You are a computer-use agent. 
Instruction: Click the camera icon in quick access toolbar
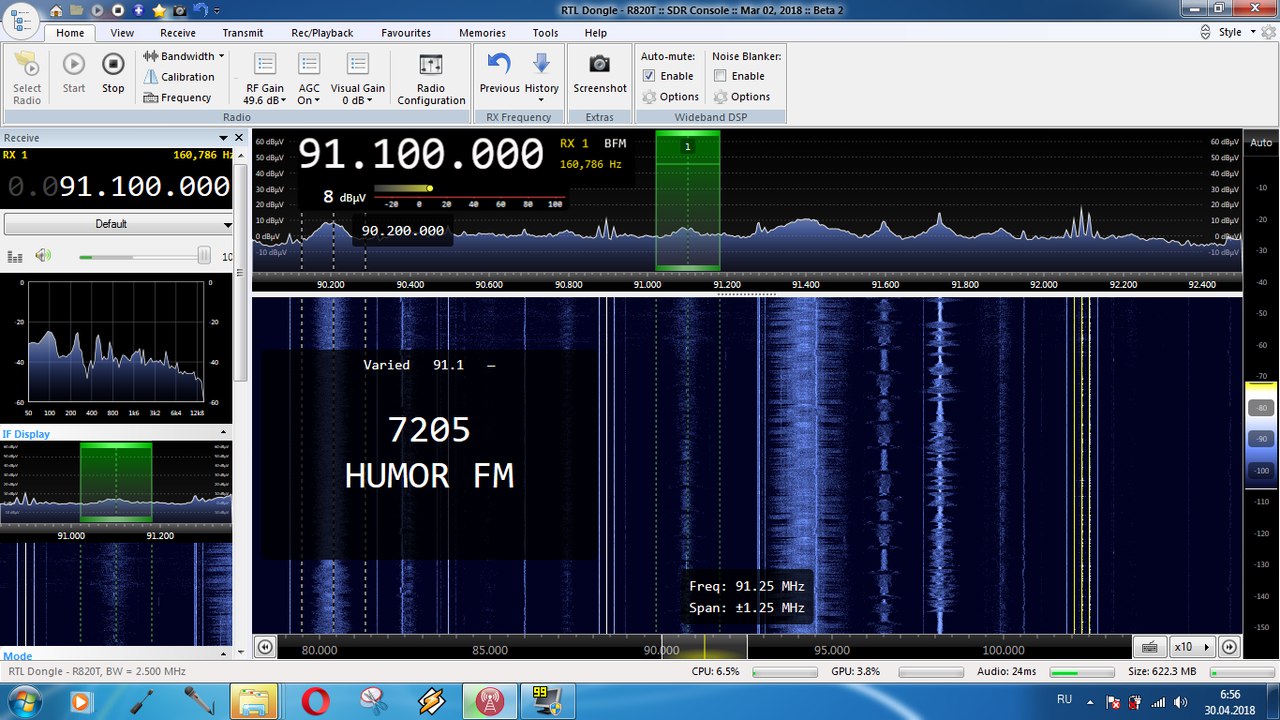(x=181, y=10)
